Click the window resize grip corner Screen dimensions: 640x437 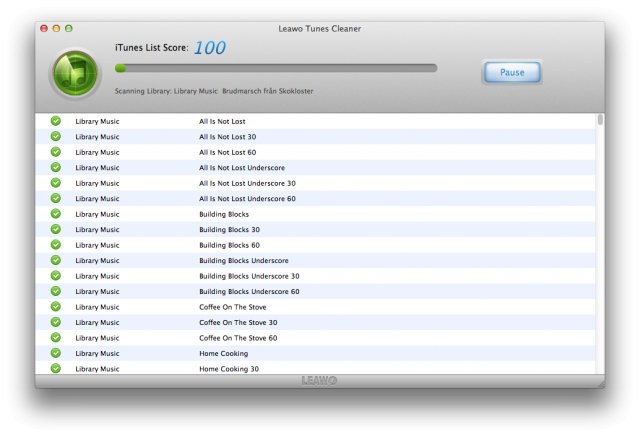tap(601, 384)
